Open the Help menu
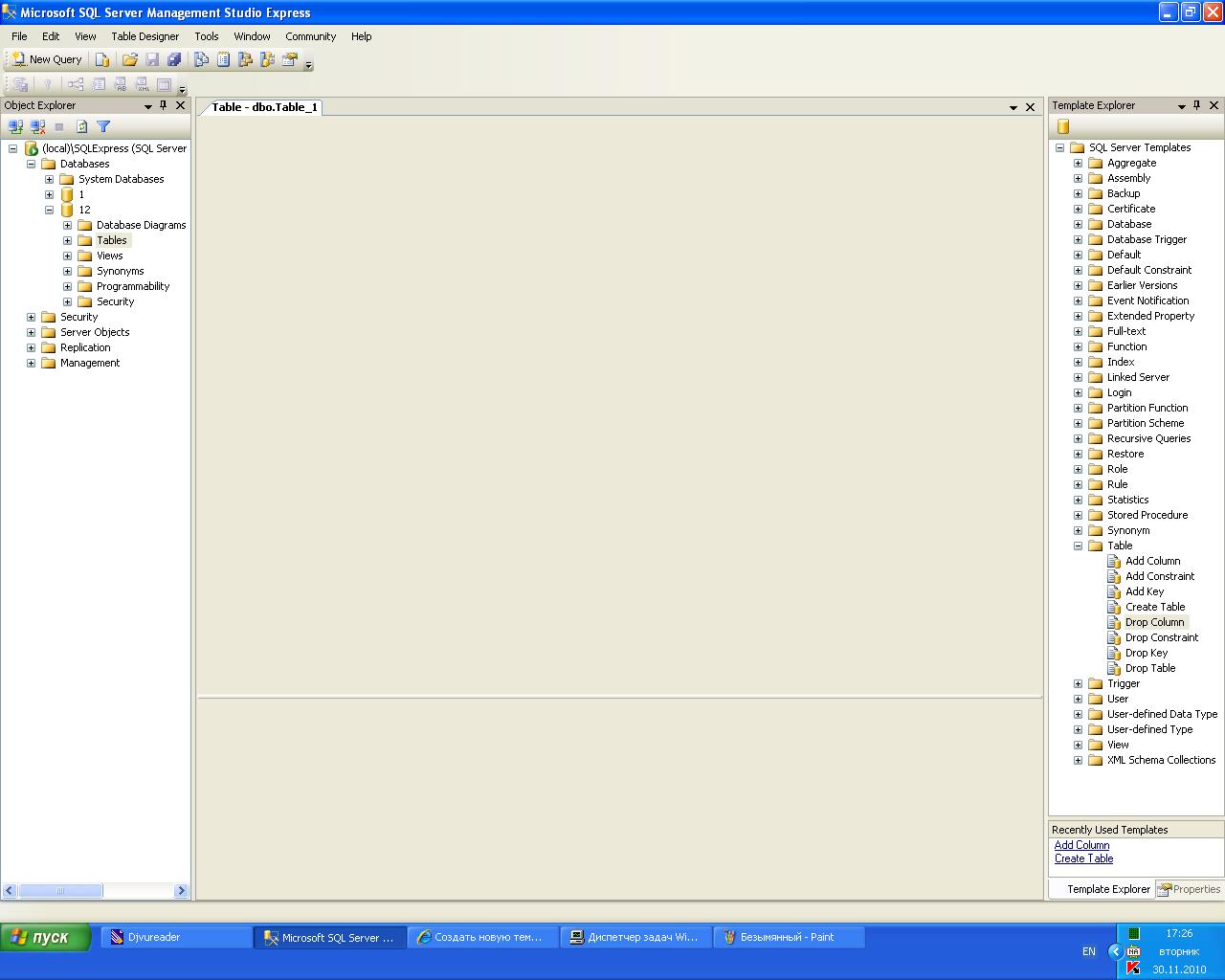This screenshot has width=1225, height=980. (361, 36)
